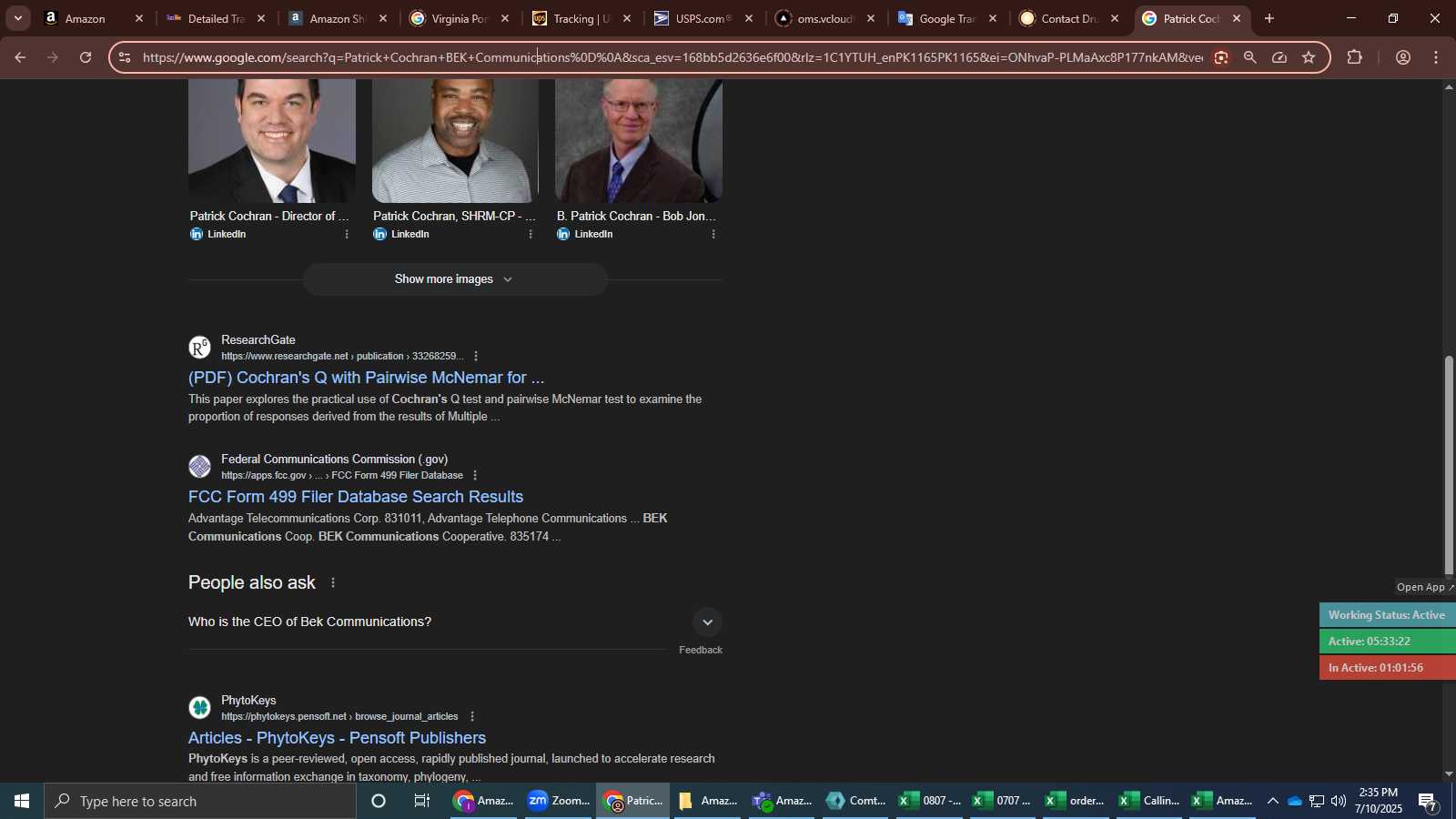The image size is (1456, 819).
Task: Click the browser Forward arrow
Action: pos(53,57)
